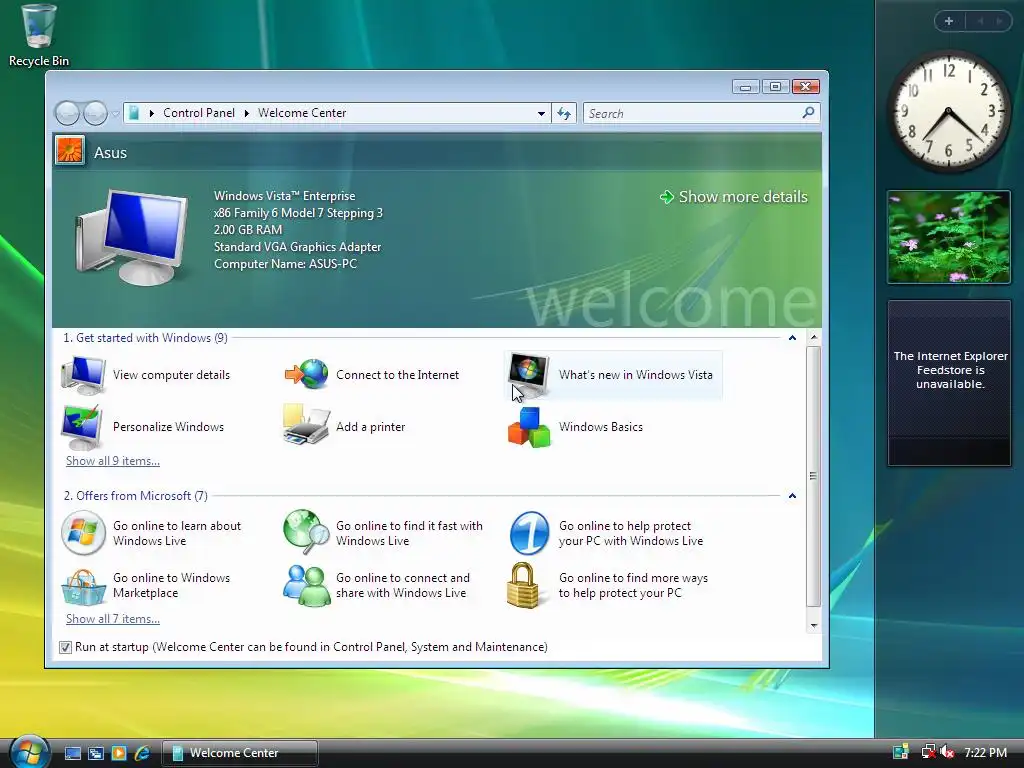Click the Connect to the Internet globe icon

(x=306, y=374)
